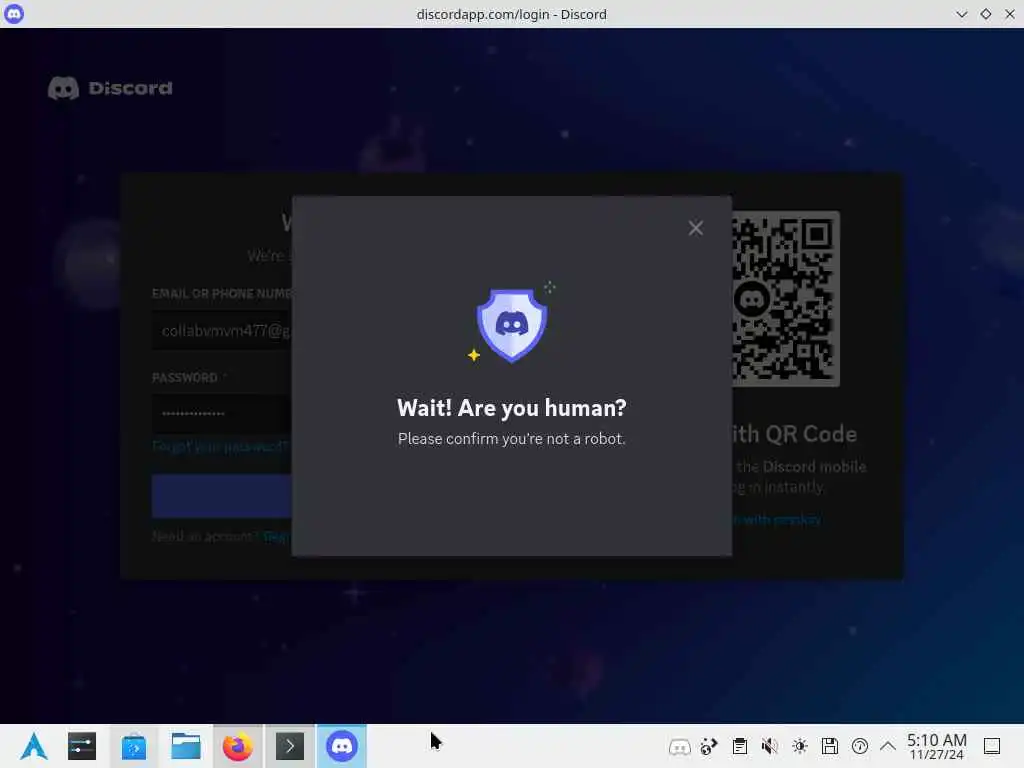Open the removable devices tray icon

point(829,746)
